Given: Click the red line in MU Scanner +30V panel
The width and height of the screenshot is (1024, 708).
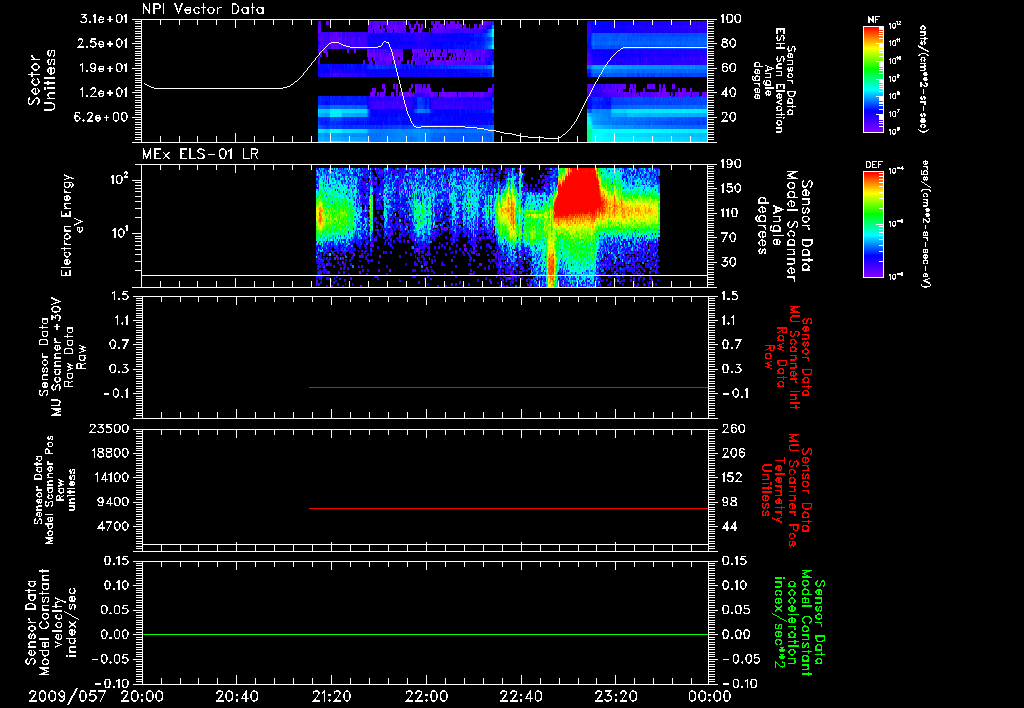Looking at the screenshot, I should (x=508, y=387).
